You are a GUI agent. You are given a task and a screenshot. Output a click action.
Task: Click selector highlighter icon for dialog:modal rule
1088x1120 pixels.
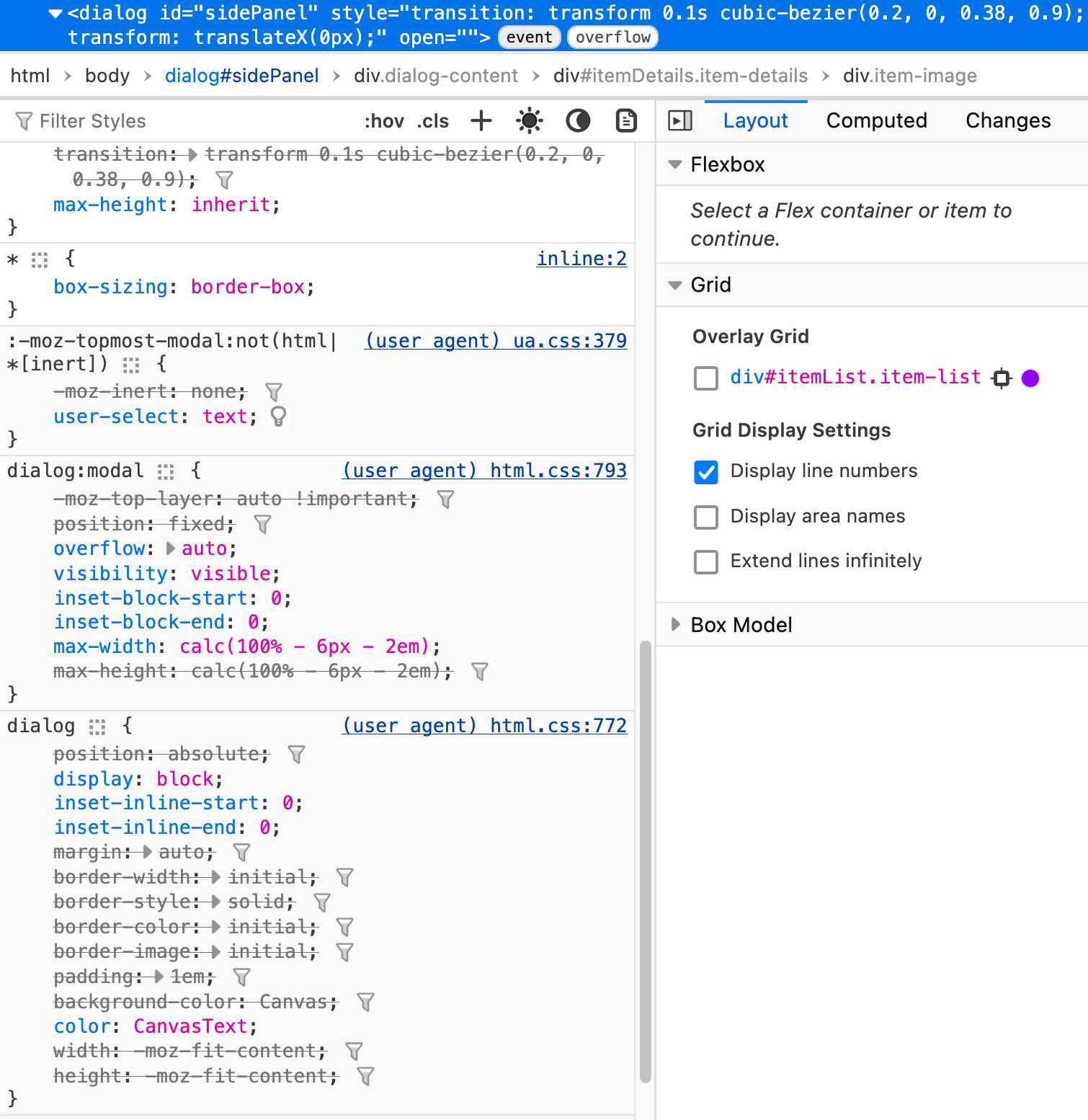[166, 471]
